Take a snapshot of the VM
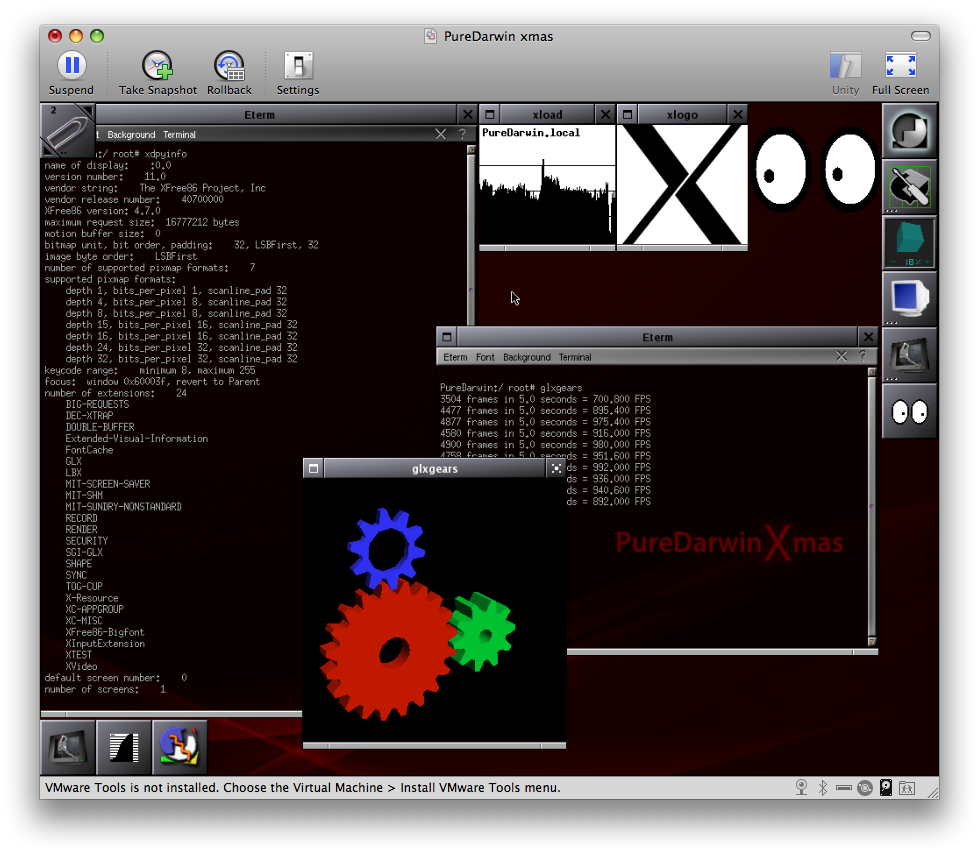 (157, 67)
